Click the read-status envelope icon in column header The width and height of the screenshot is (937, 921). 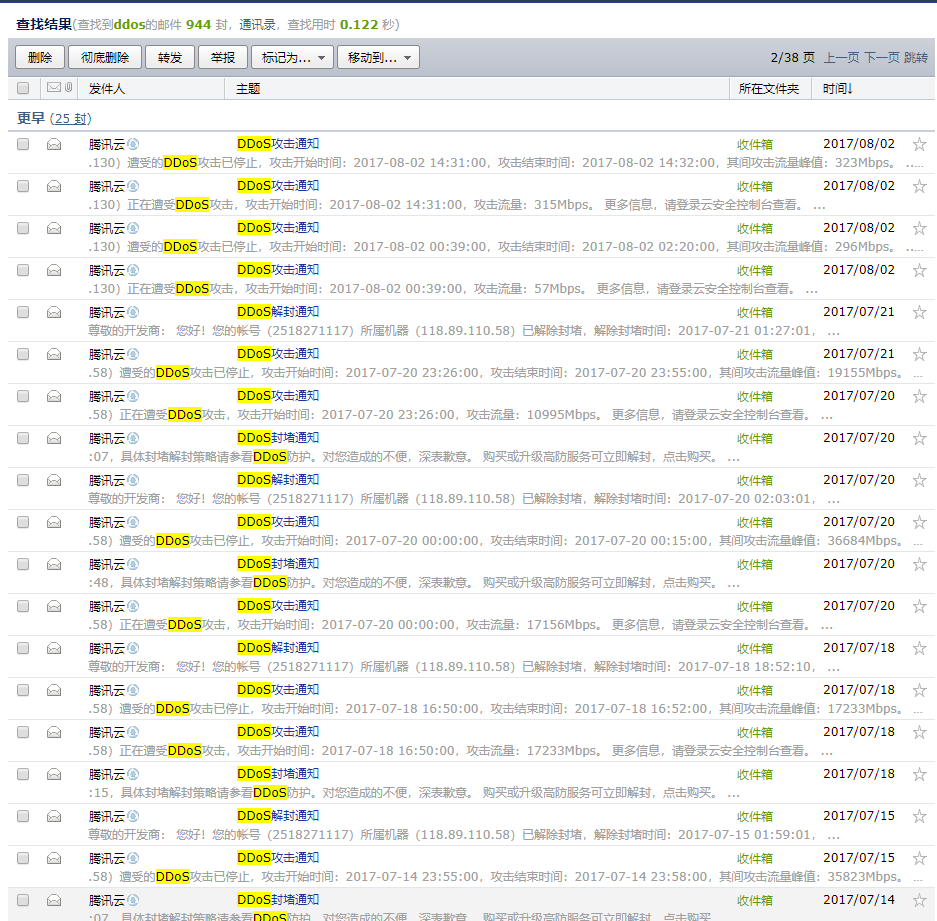(54, 88)
